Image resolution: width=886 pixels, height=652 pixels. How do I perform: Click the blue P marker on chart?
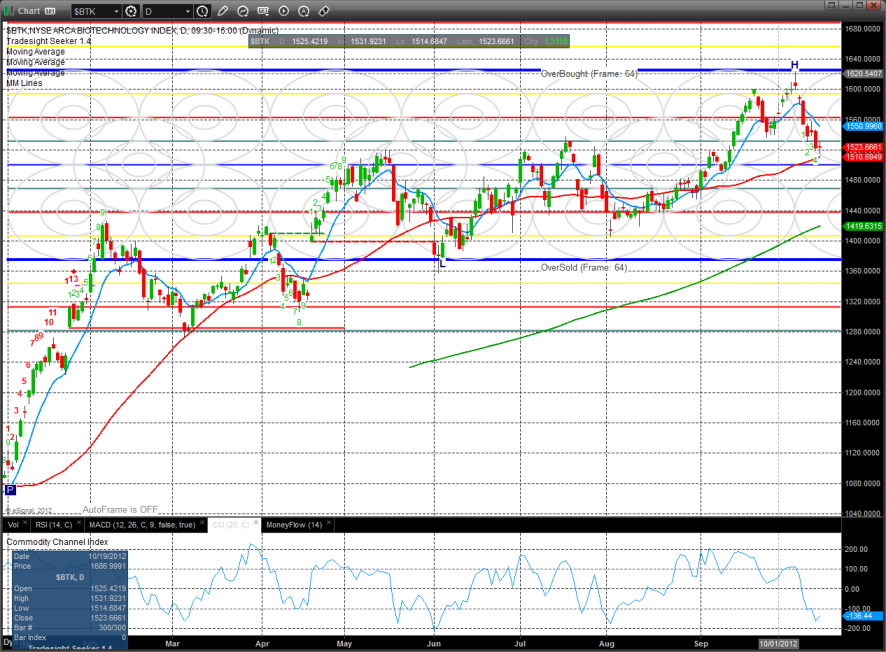pos(11,490)
